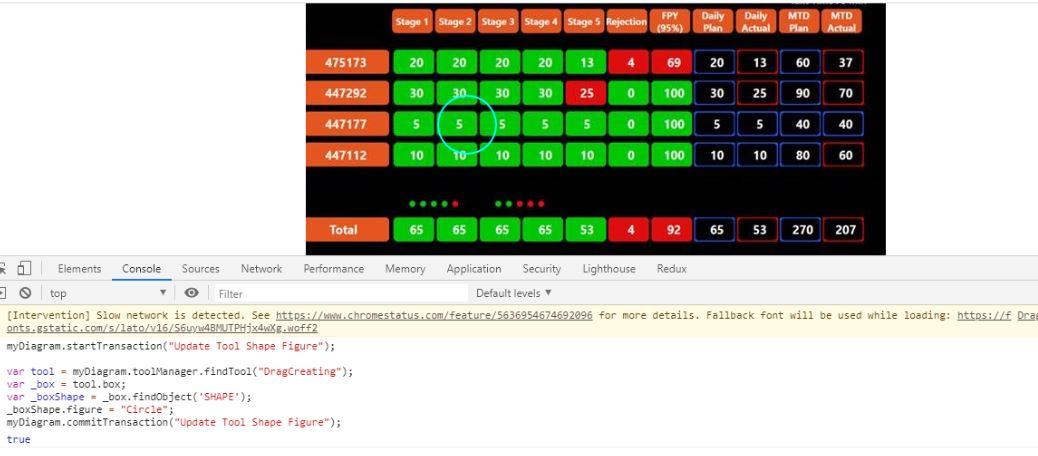The image size is (1038, 456).
Task: Select the 447177 row label
Action: (x=348, y=124)
